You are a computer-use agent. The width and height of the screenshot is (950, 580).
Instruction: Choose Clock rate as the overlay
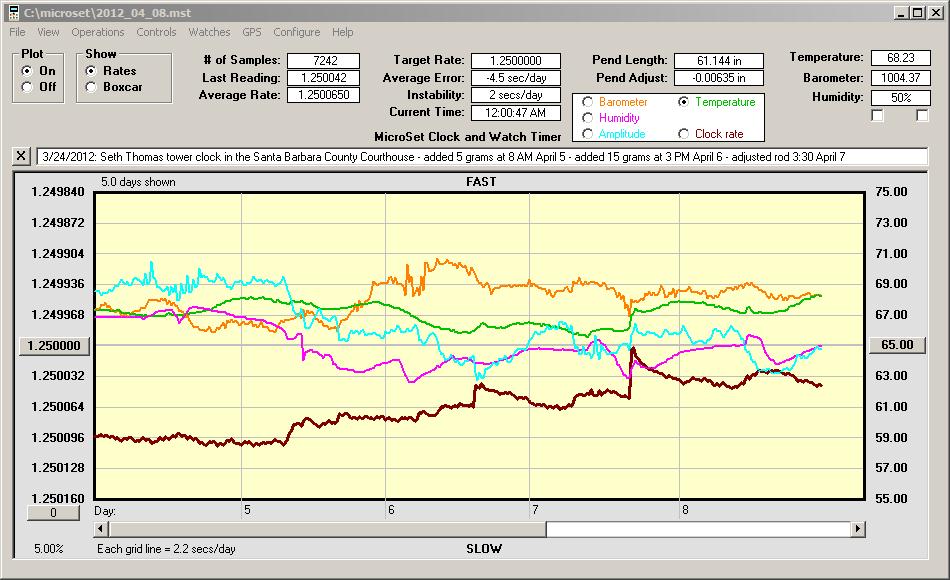click(683, 134)
